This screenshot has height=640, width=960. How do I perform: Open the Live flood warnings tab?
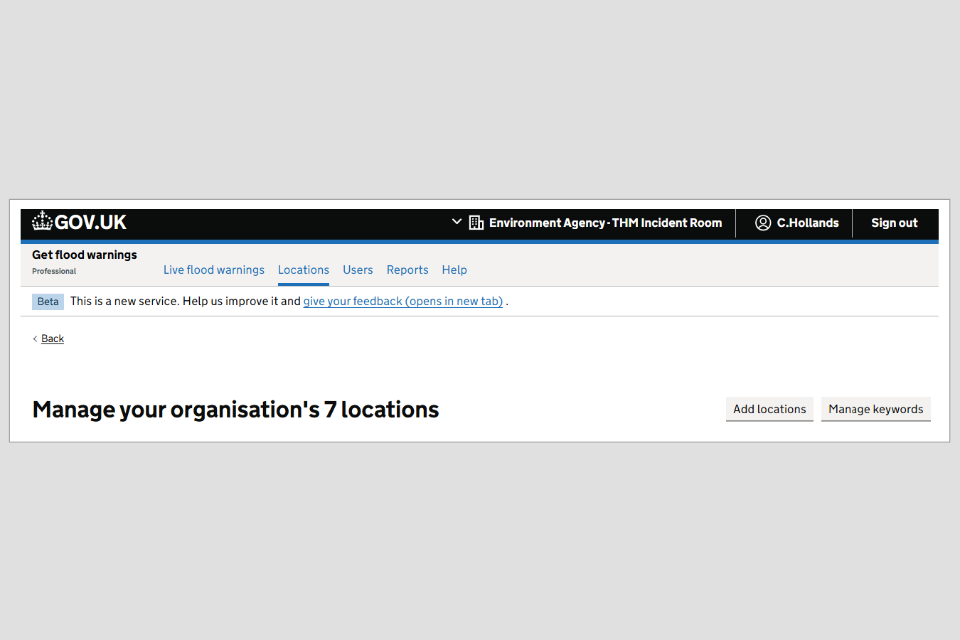(x=214, y=270)
